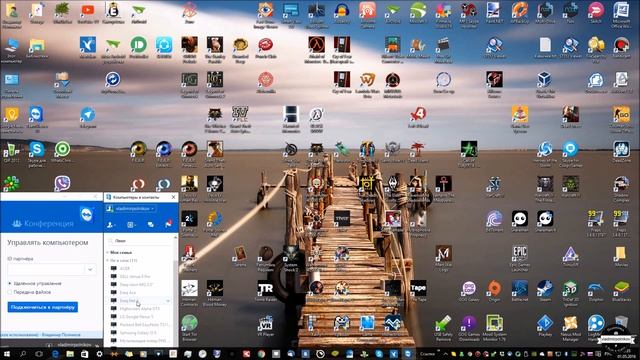Open the USB Safely Remove desktop icon
The height and width of the screenshot is (360, 640).
click(x=443, y=327)
